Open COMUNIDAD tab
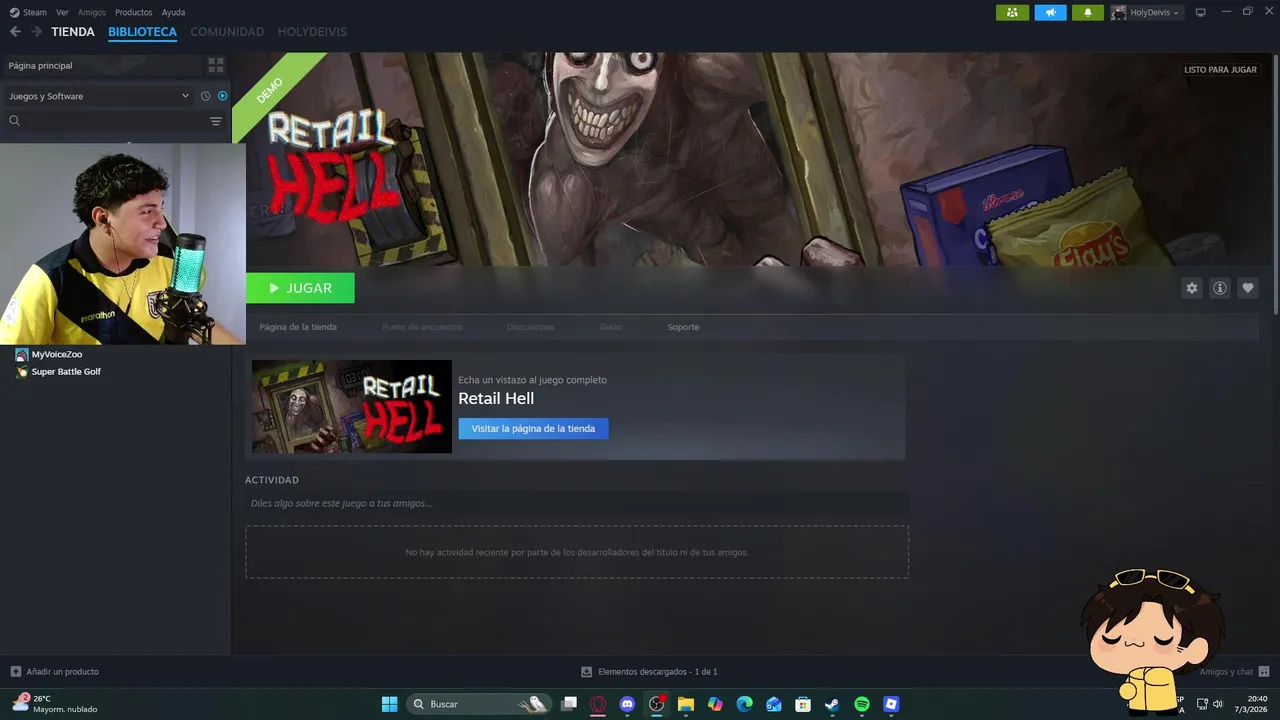Screen dimensions: 1280x720 coord(227,32)
